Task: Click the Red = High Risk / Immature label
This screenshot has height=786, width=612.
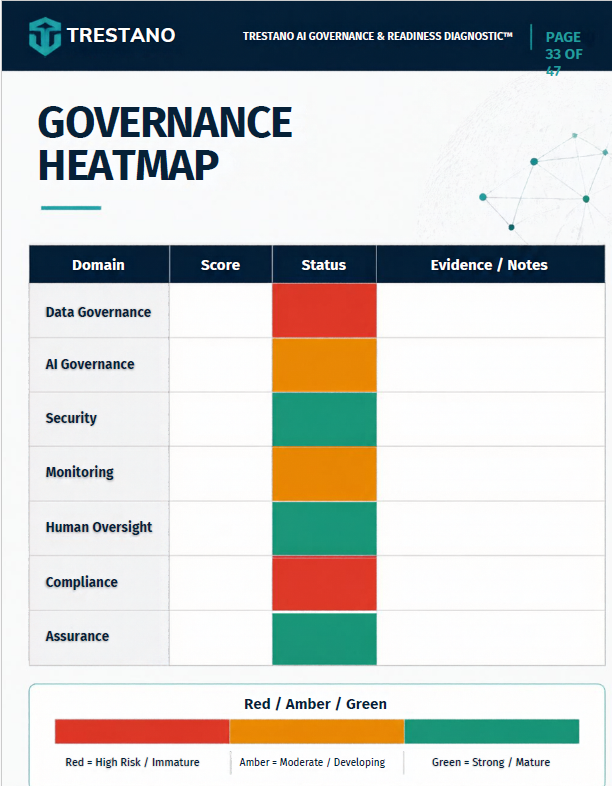Action: (x=132, y=762)
